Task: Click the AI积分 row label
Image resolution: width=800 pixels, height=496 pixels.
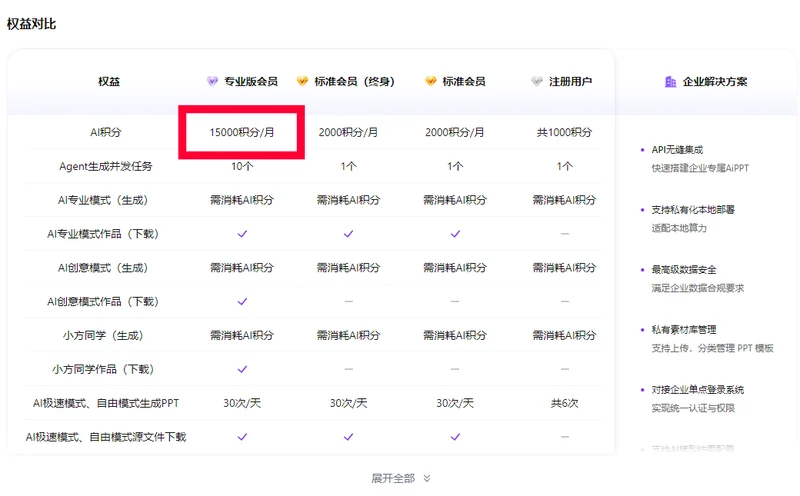Action: tap(106, 132)
